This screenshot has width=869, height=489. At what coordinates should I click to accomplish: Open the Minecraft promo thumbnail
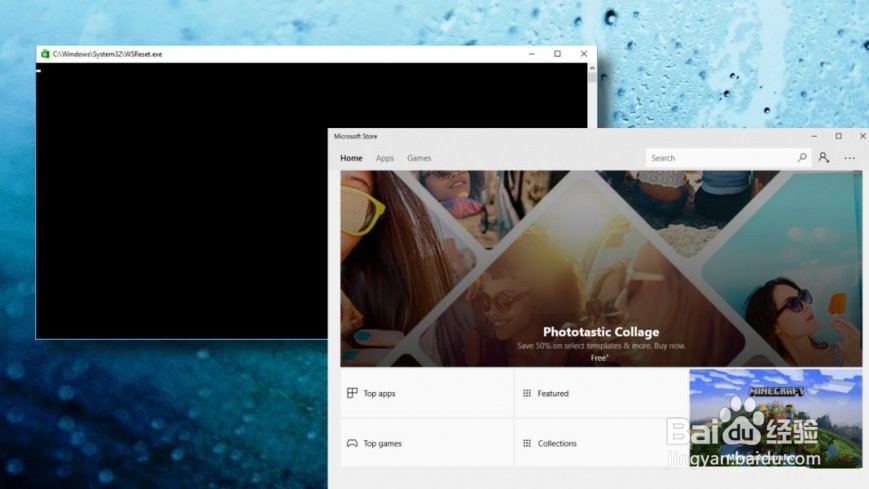(775, 419)
